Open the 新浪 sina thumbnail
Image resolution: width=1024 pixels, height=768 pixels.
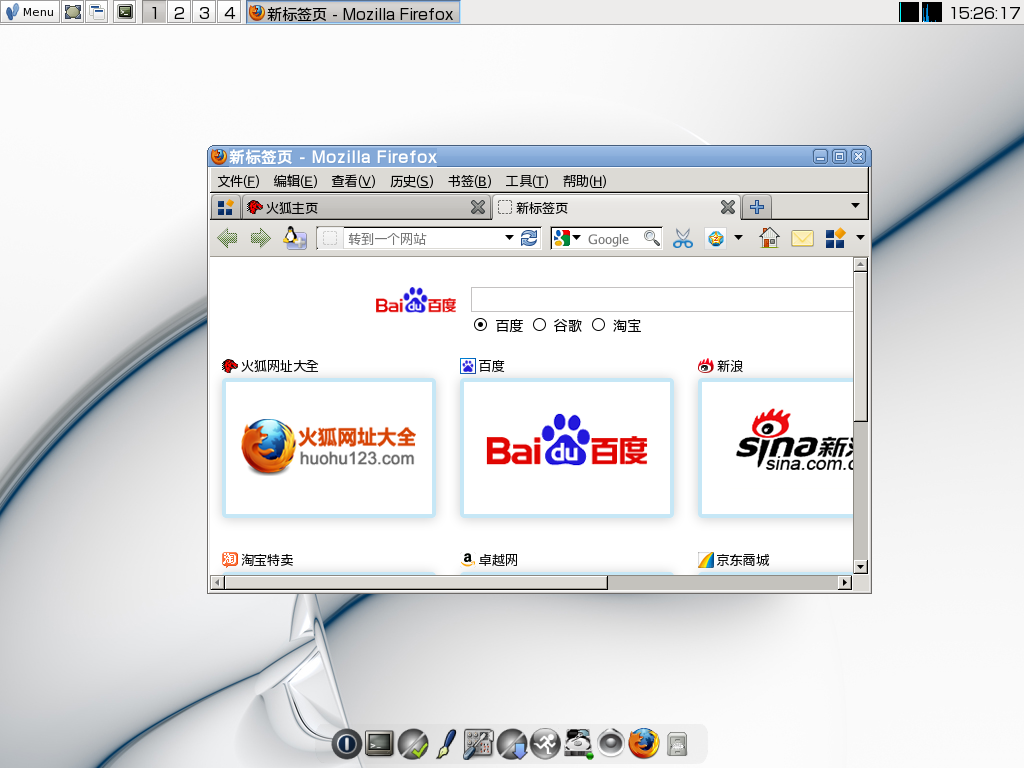pos(776,448)
